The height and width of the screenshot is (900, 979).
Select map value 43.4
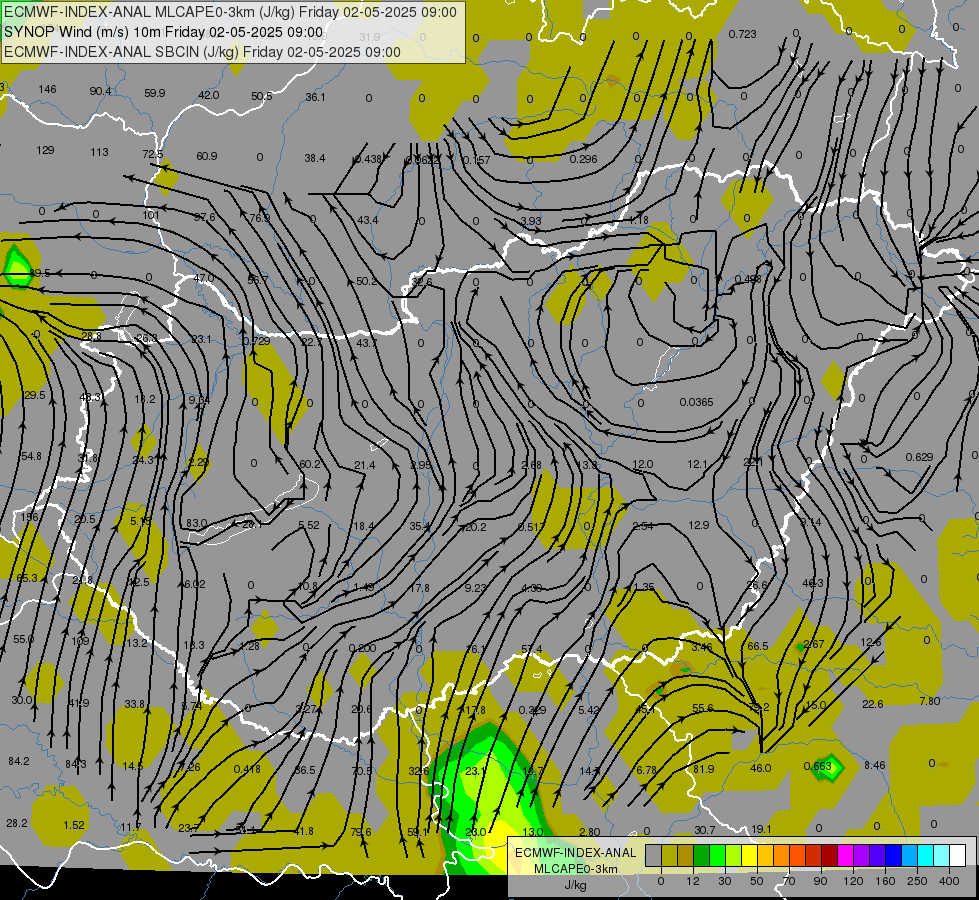pyautogui.click(x=368, y=220)
